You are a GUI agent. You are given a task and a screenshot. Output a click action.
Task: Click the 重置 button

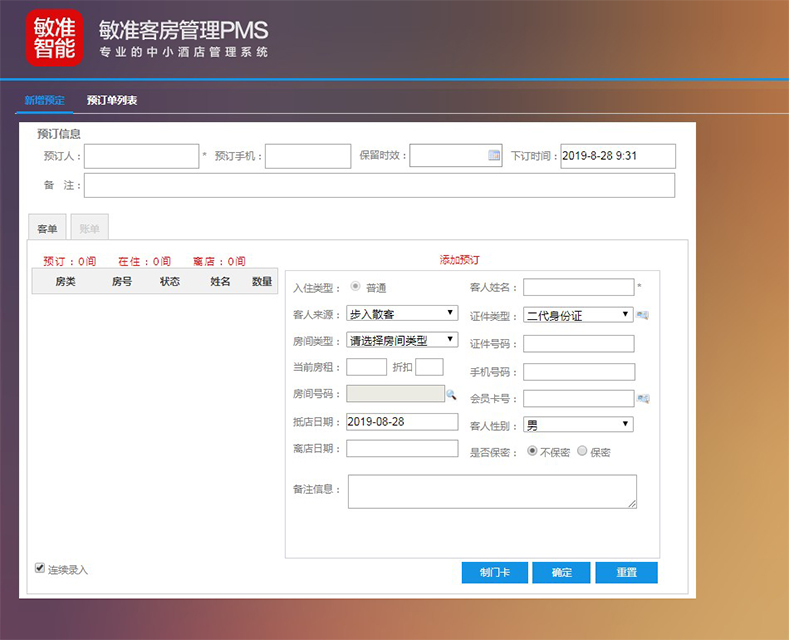[x=626, y=573]
